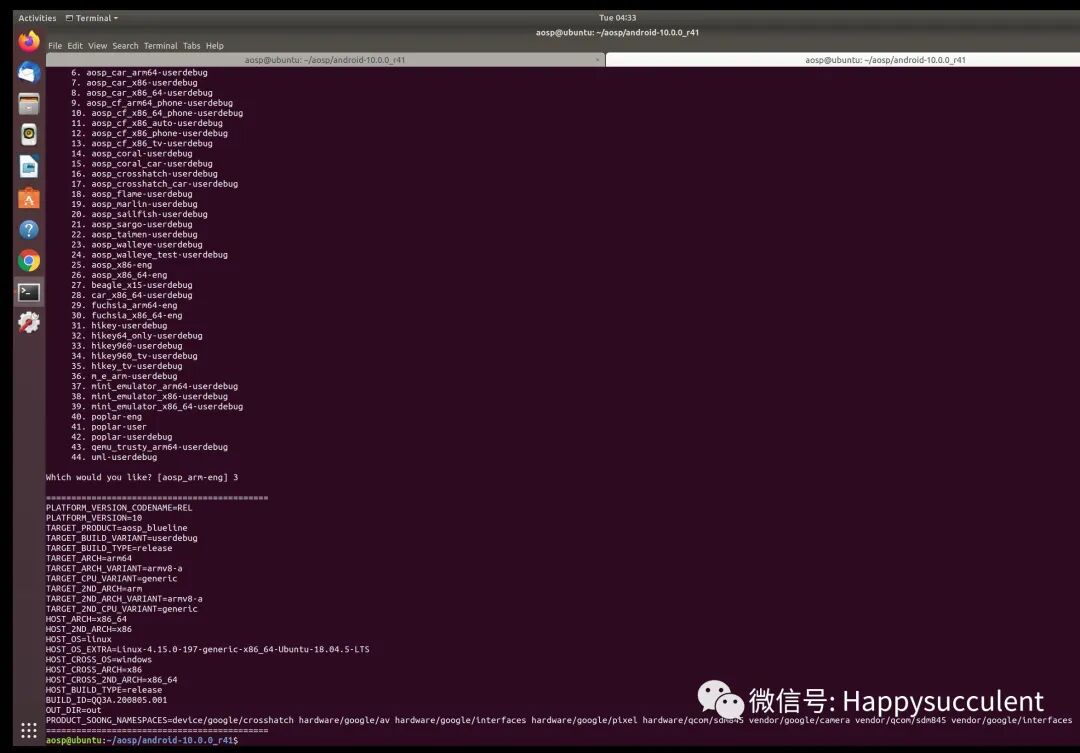The image size is (1080, 753).
Task: Open Firefox from the dock
Action: click(29, 41)
